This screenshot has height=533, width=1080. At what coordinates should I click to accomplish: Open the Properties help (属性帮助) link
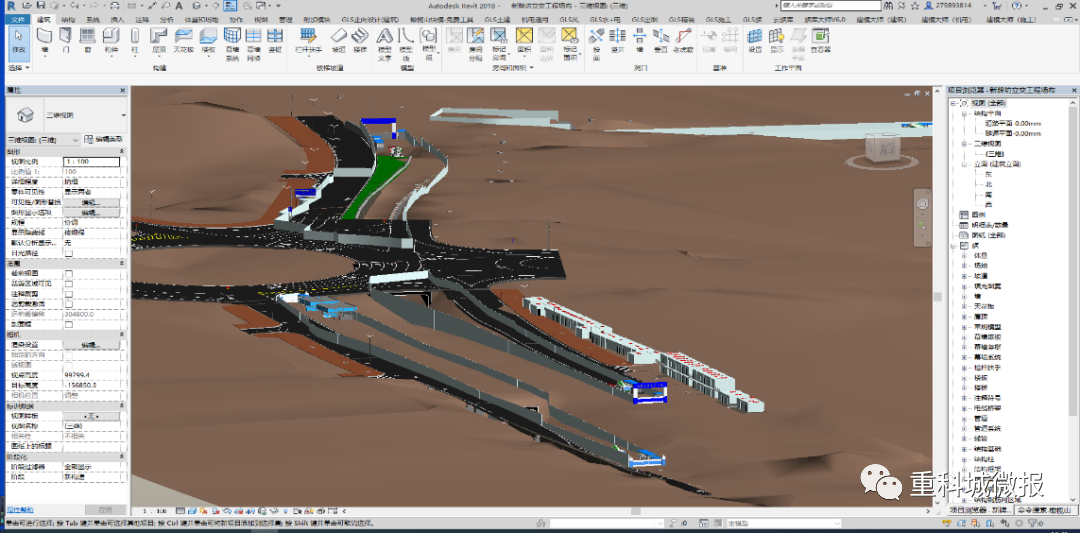[19, 510]
